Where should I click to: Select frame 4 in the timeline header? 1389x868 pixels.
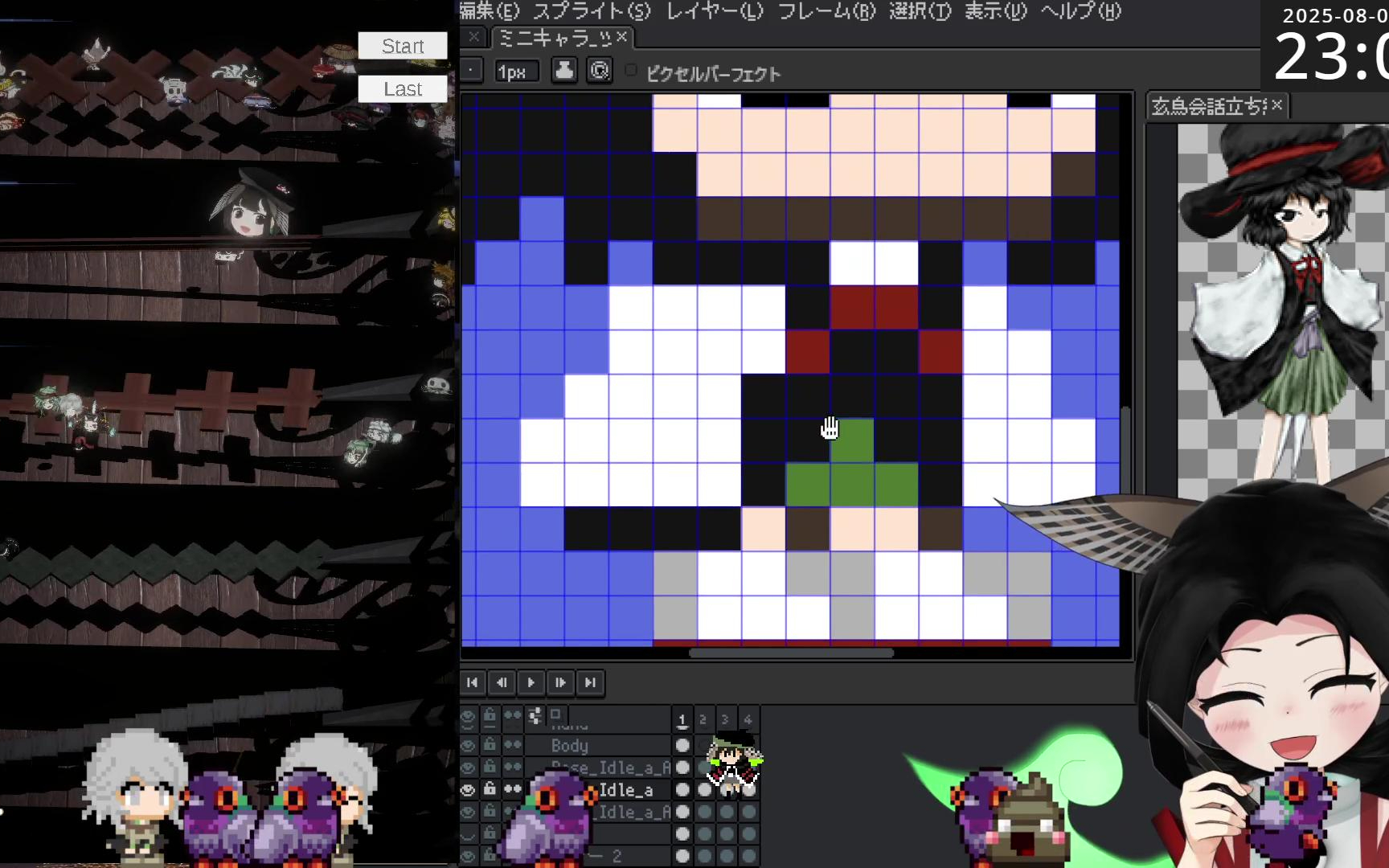pyautogui.click(x=748, y=719)
